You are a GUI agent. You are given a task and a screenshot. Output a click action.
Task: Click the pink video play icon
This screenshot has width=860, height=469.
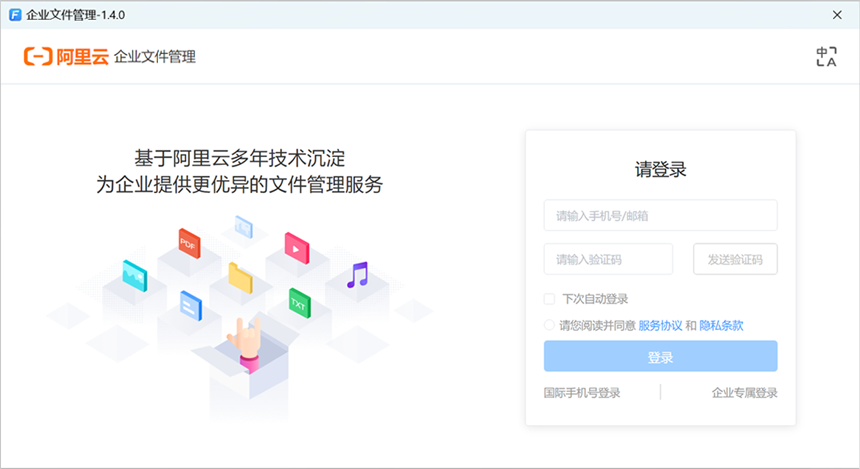point(297,248)
